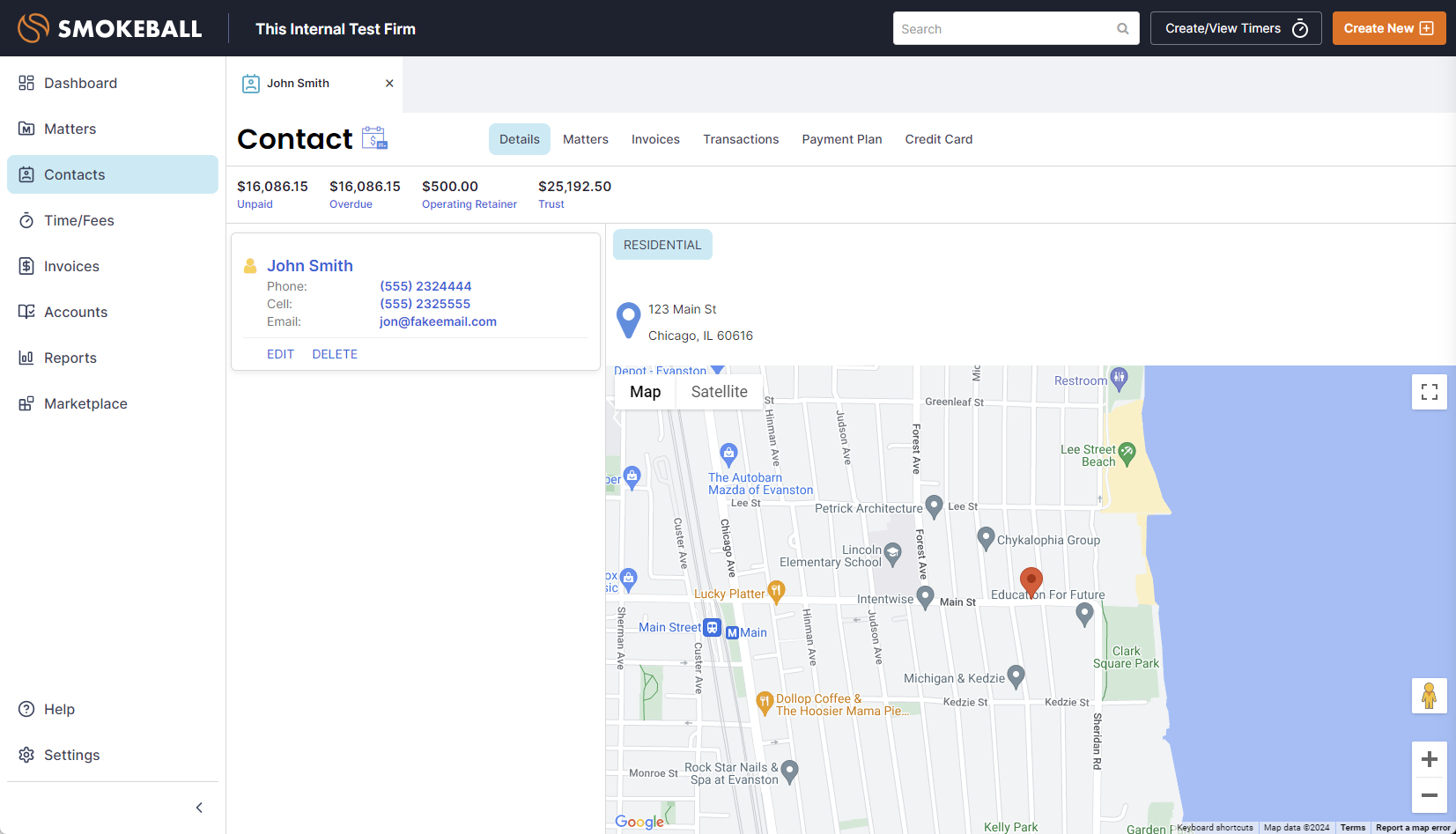Open Time/Fees section
Image resolution: width=1456 pixels, height=834 pixels.
coord(113,220)
